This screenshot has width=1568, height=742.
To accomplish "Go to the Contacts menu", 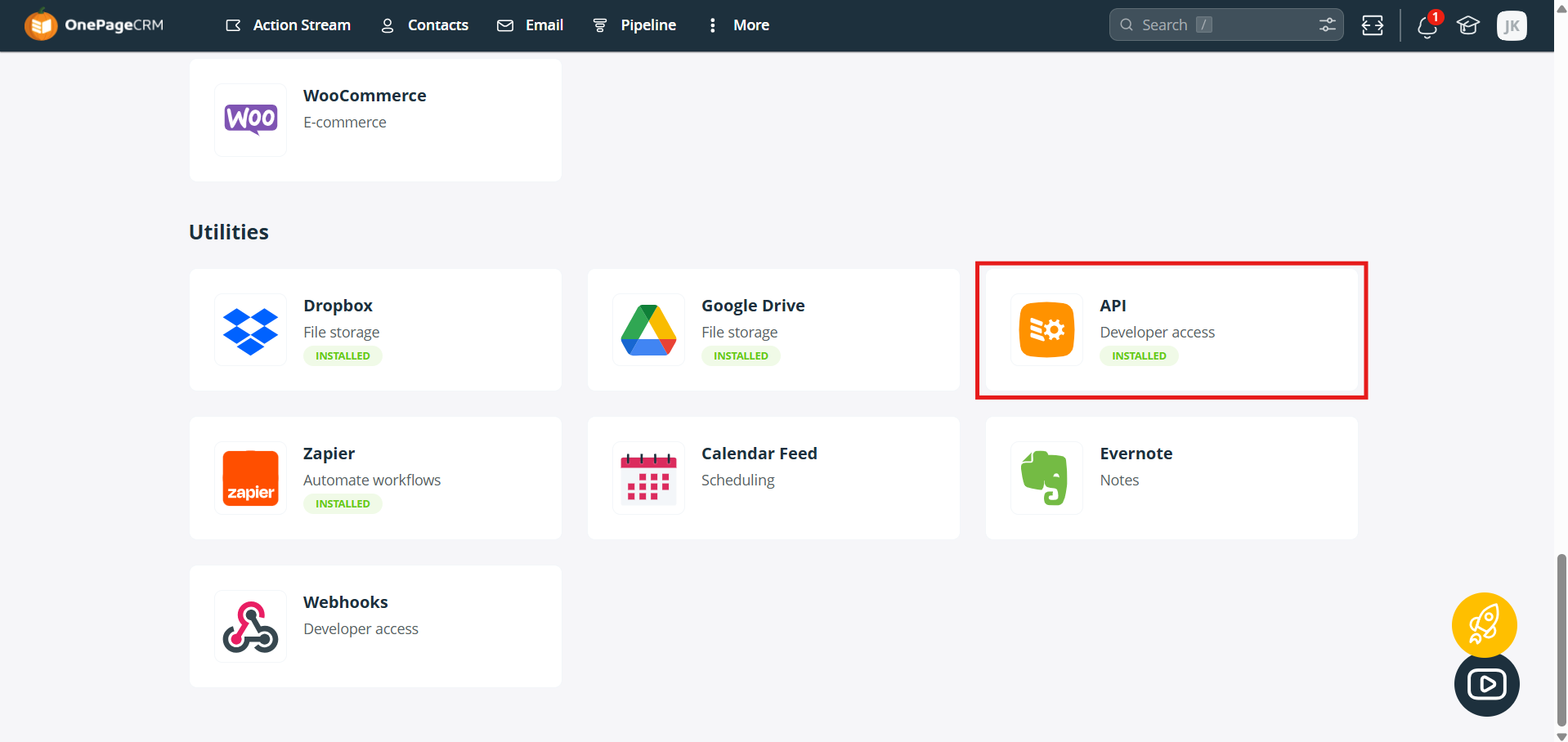I will tap(425, 25).
